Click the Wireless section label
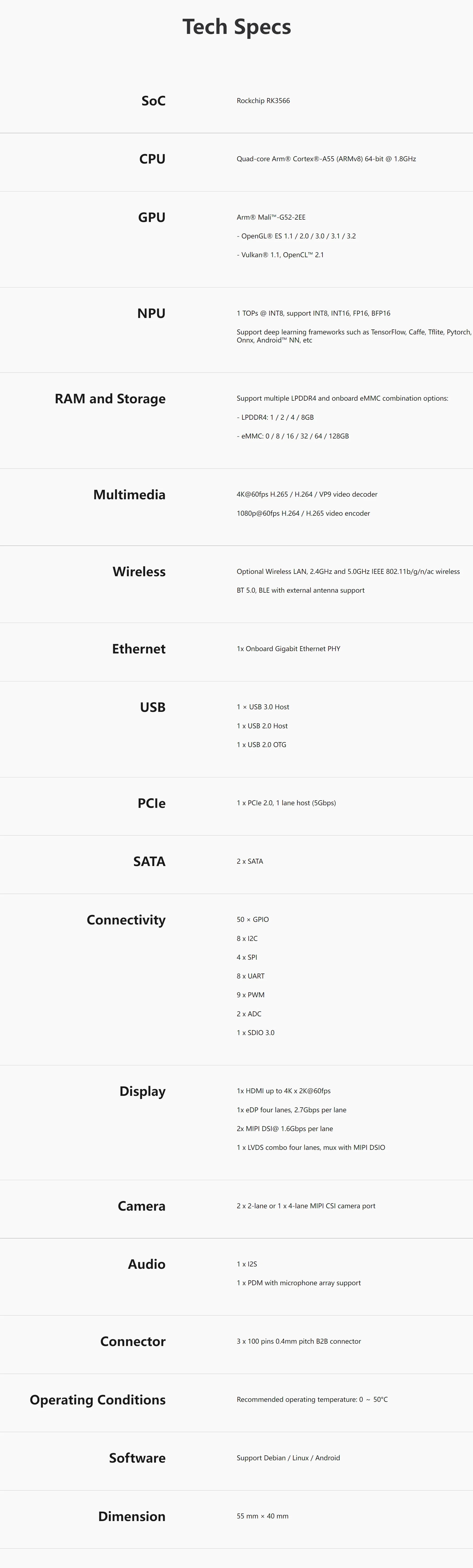This screenshot has width=473, height=1568. pyautogui.click(x=139, y=572)
